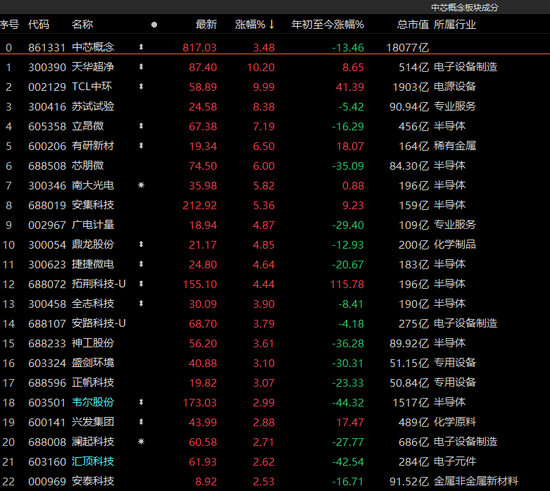Click the margin-trading marker beside 天华超净

[x=141, y=67]
